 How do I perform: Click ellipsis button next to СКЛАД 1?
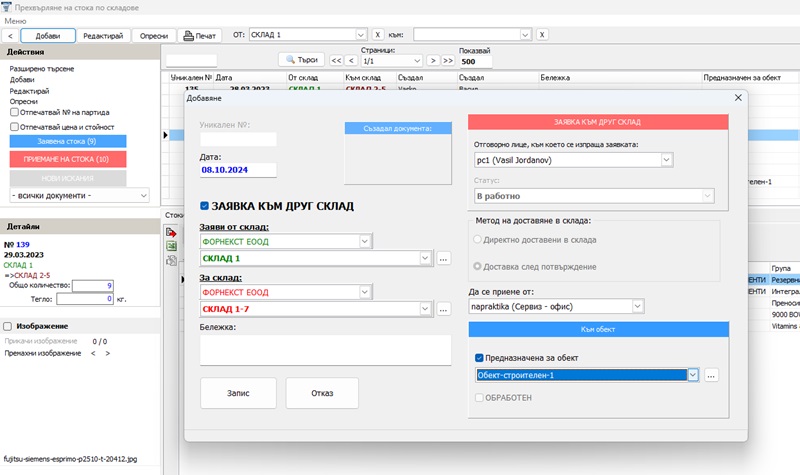click(x=443, y=259)
